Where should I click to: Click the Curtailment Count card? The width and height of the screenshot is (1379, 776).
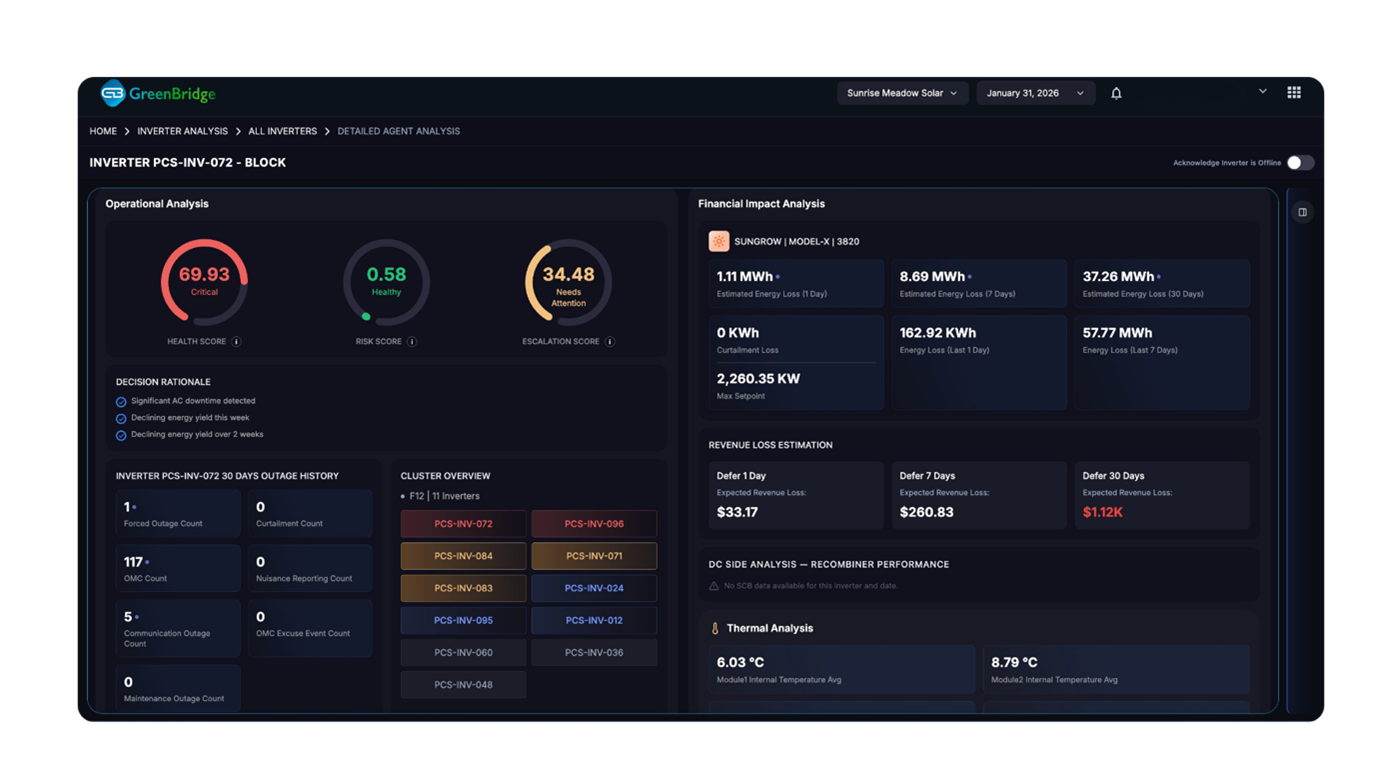310,514
